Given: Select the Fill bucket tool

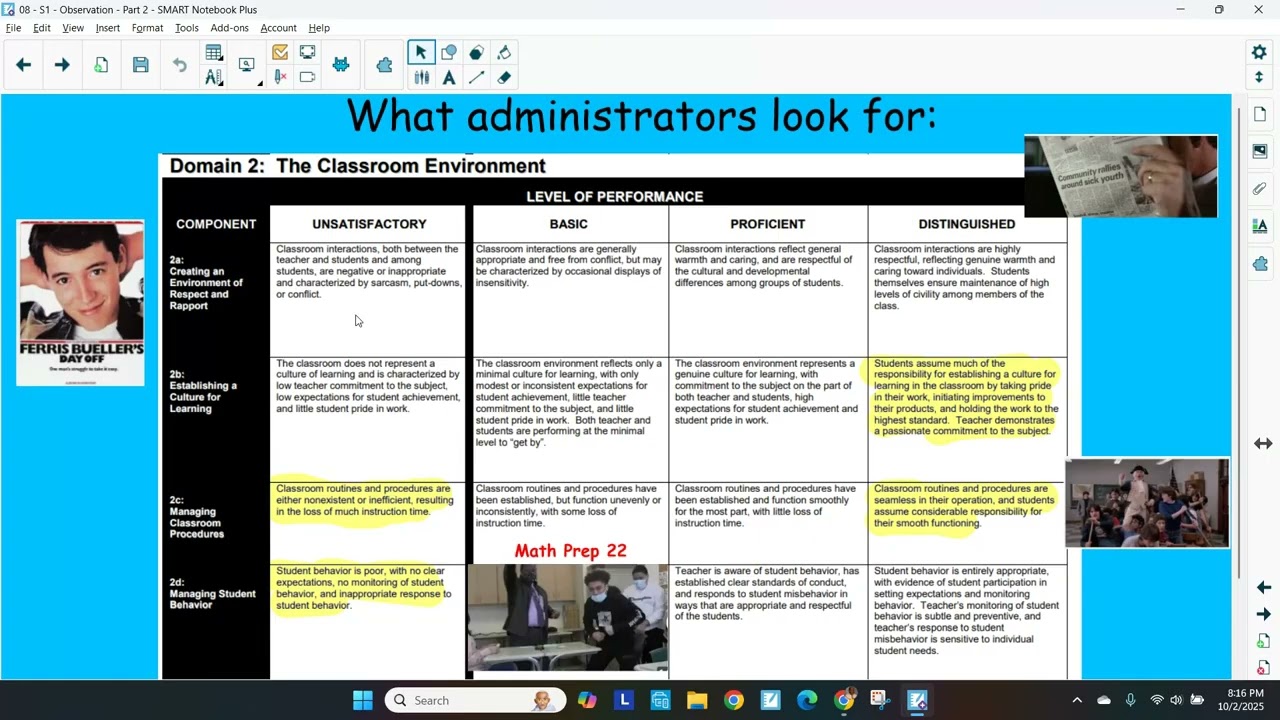Looking at the screenshot, I should 504,52.
